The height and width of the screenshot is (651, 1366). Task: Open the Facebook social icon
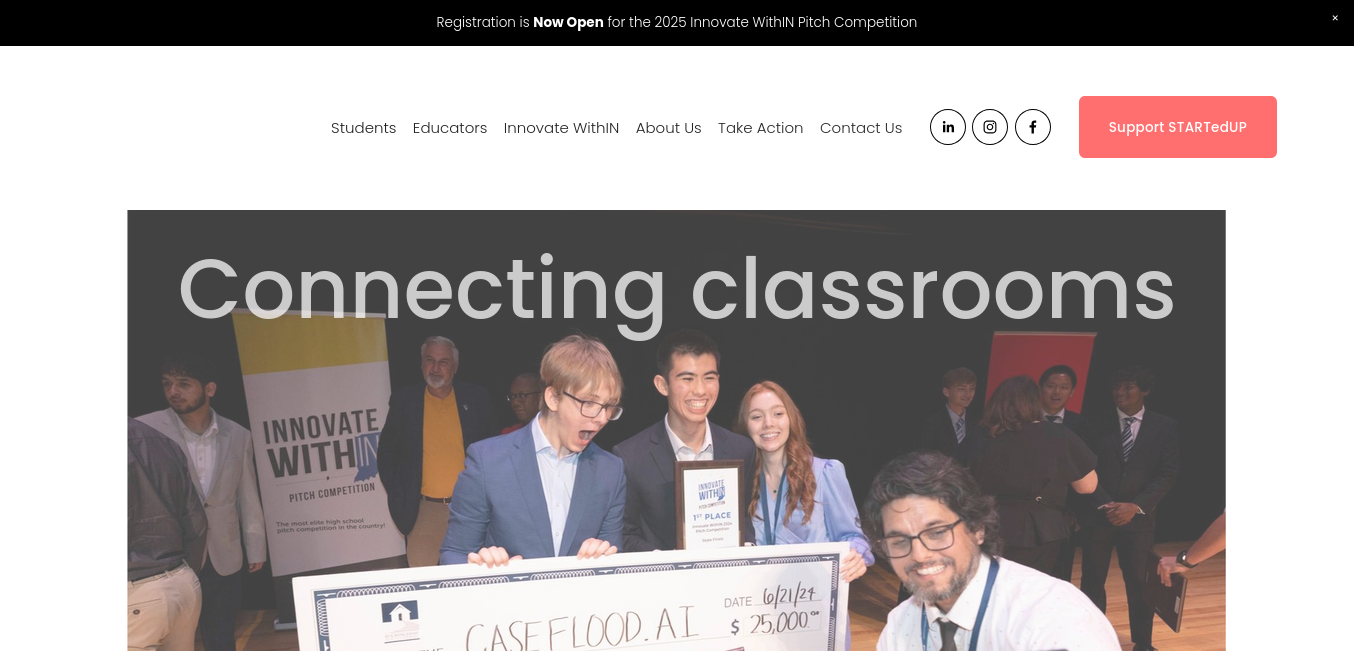1033,127
